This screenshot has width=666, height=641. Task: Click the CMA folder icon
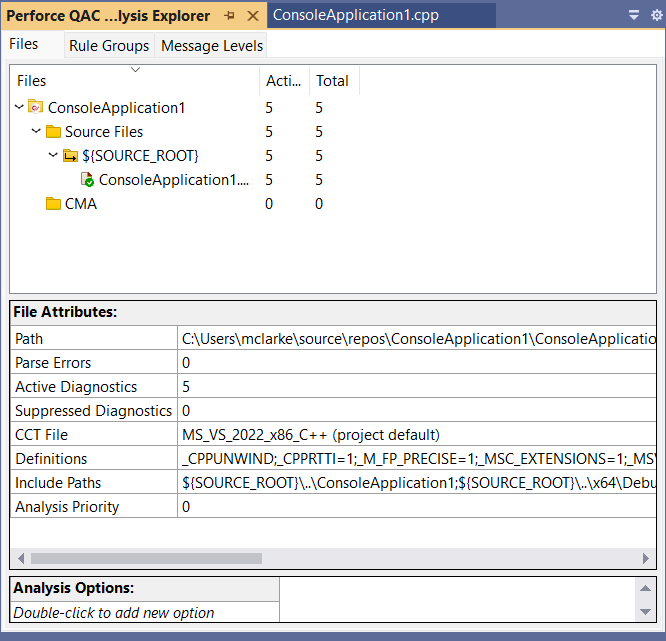tap(53, 204)
